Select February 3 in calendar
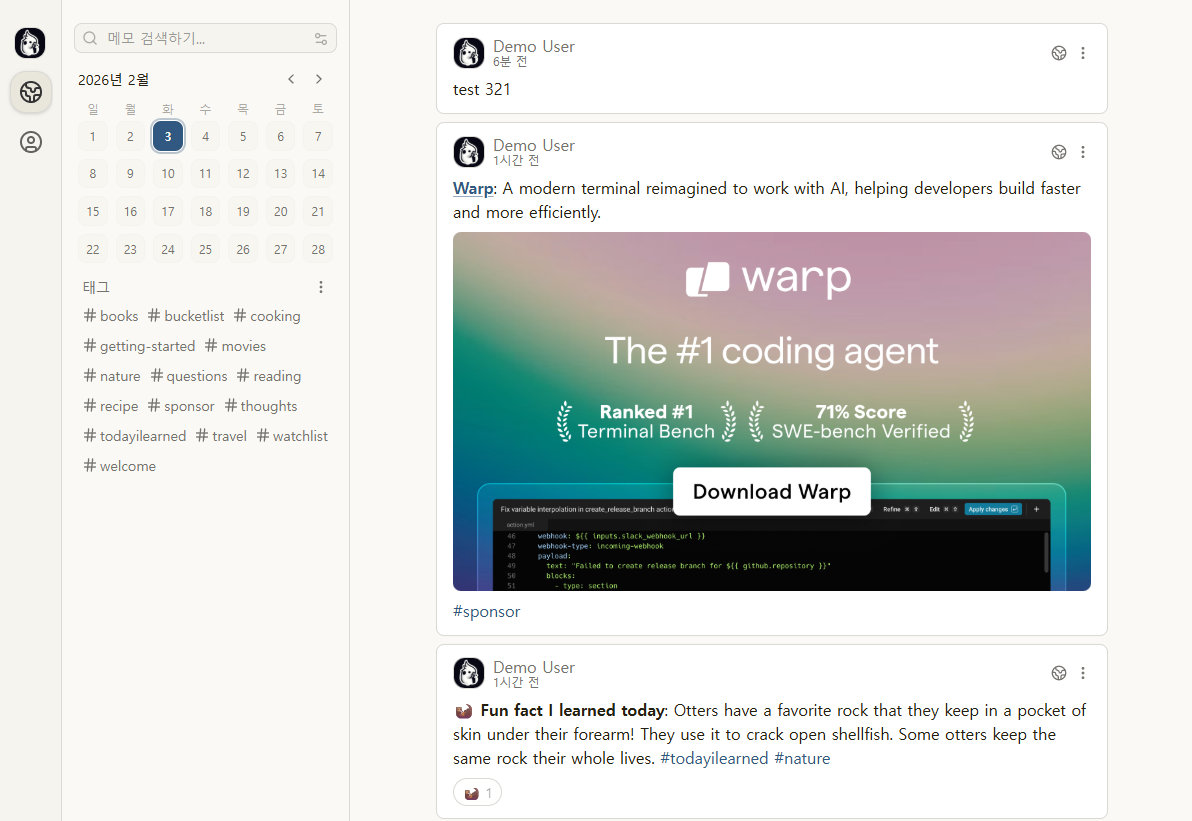The height and width of the screenshot is (821, 1192). (x=168, y=136)
